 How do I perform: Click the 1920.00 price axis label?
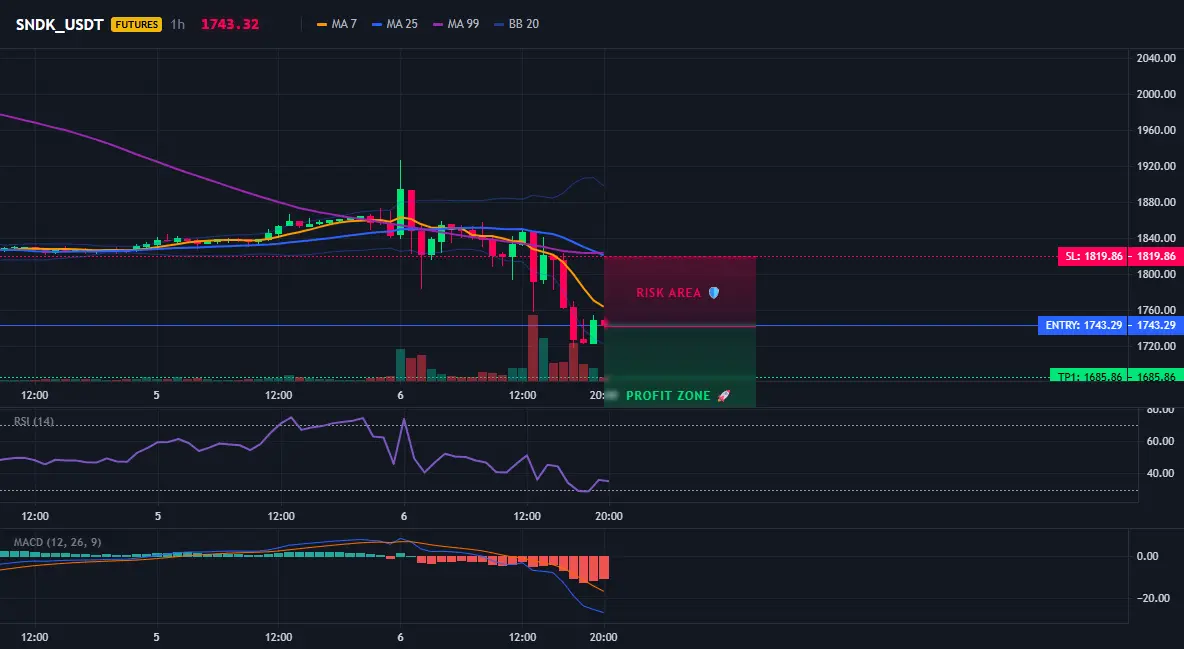[x=1156, y=166]
